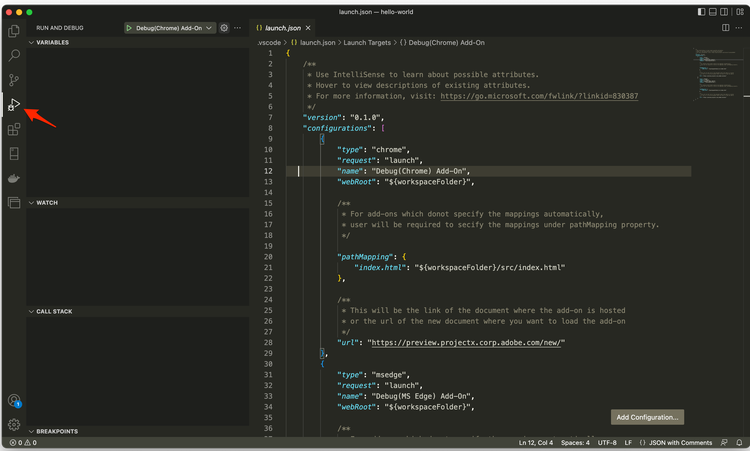750x451 pixels.
Task: Toggle the bottom panel layout icon
Action: [713, 12]
